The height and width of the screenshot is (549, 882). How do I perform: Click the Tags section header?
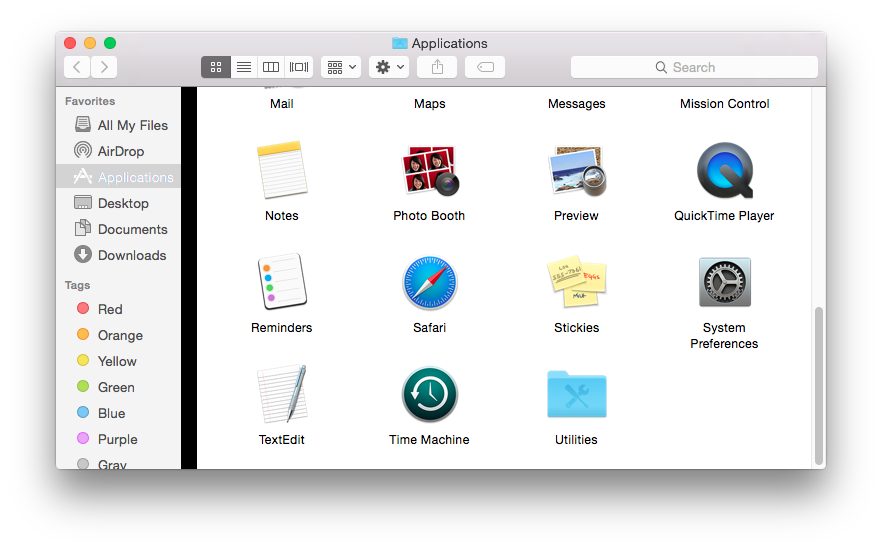pyautogui.click(x=78, y=285)
